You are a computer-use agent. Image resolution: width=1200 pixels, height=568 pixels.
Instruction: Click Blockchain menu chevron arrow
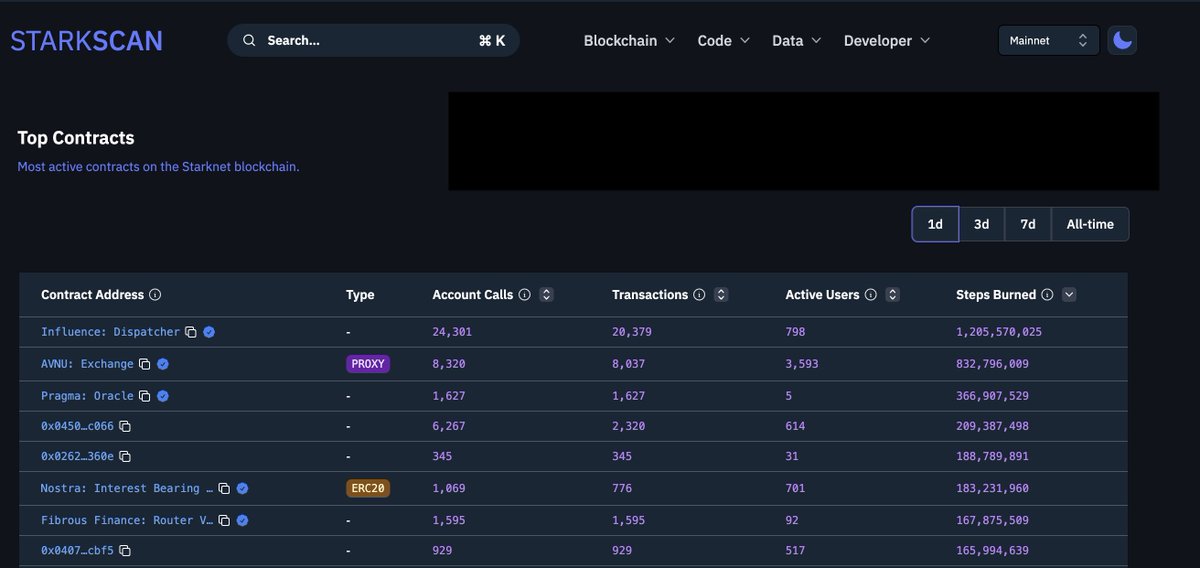670,40
